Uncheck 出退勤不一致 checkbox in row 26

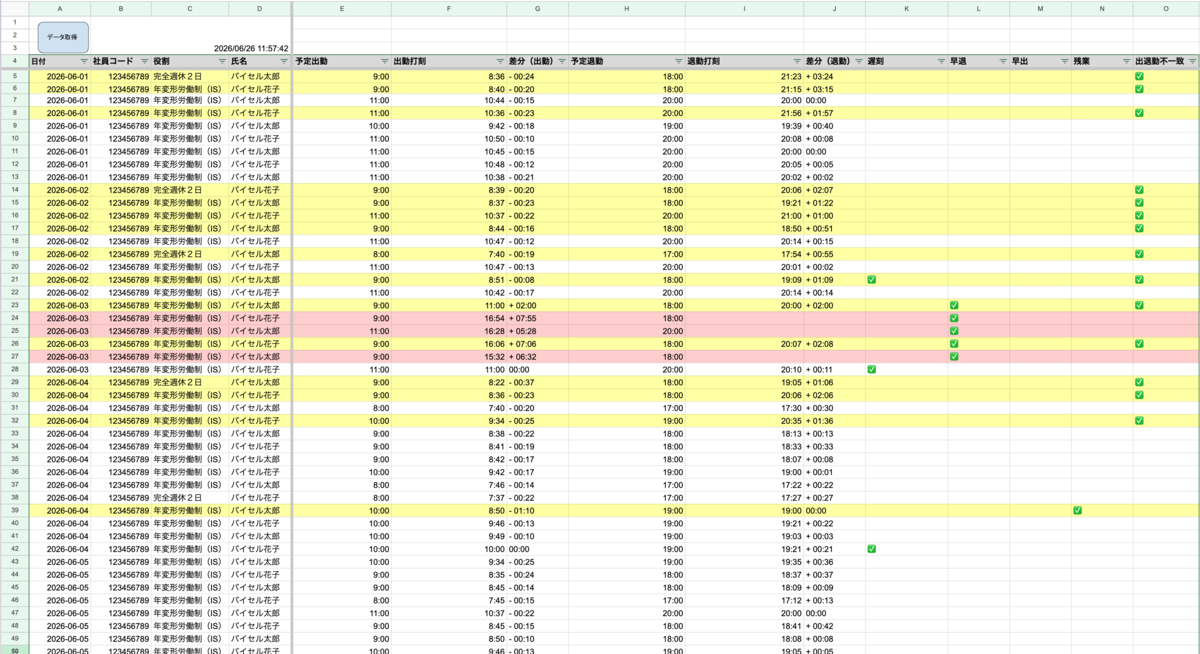1139,344
